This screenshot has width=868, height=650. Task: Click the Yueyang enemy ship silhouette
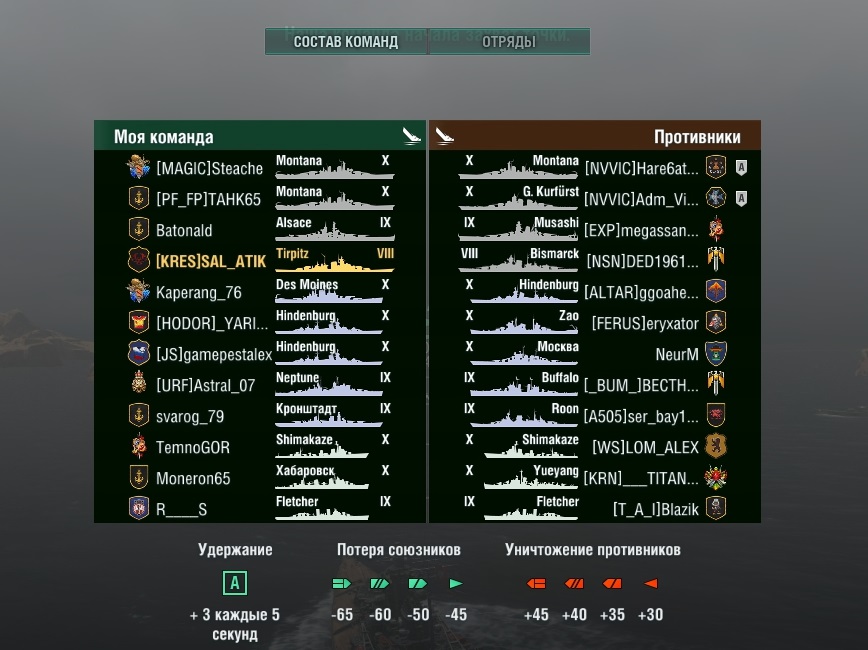point(531,481)
